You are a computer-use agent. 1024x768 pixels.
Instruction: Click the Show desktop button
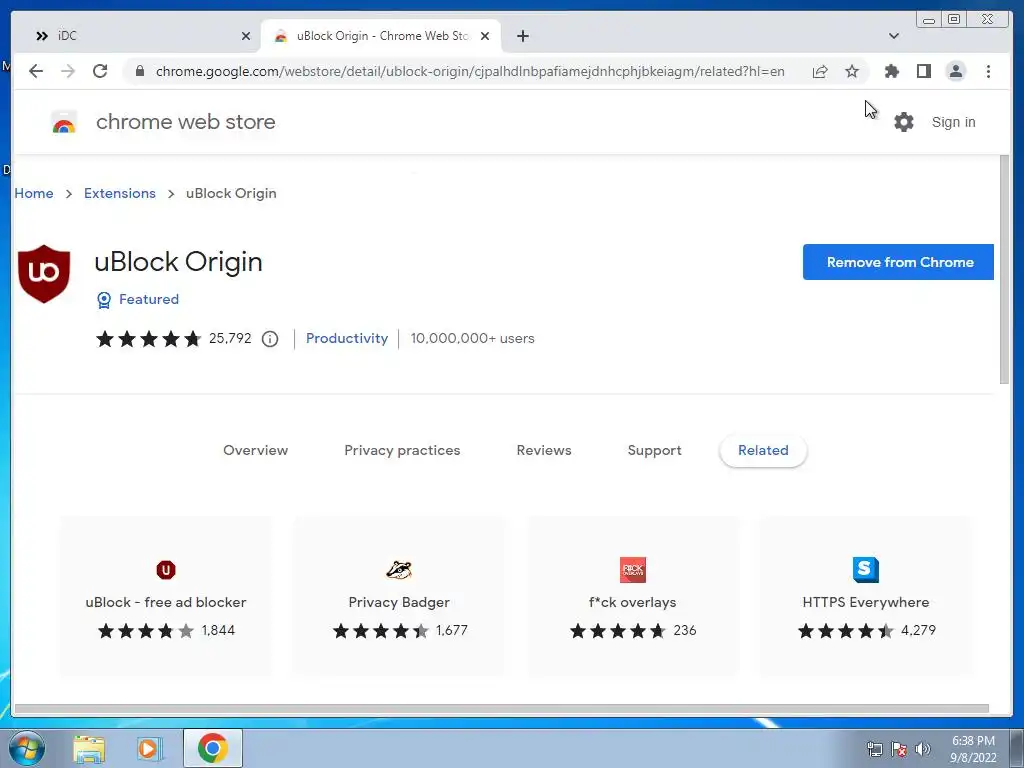(1017, 748)
